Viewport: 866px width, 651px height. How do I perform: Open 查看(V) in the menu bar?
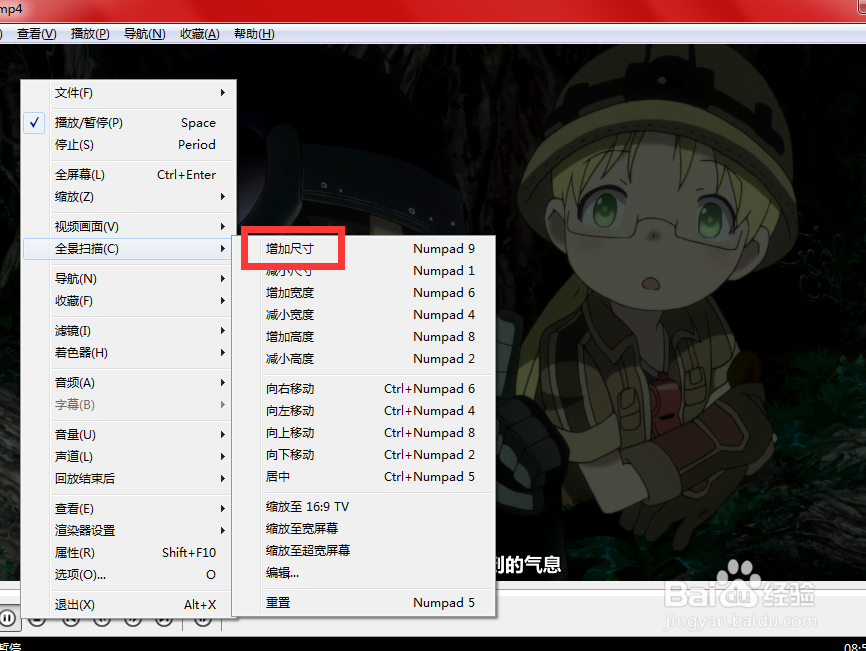pos(36,34)
